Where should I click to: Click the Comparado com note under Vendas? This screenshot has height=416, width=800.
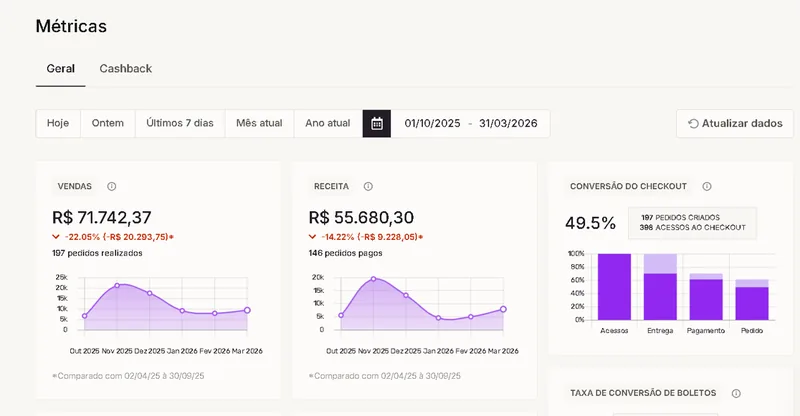pos(128,376)
